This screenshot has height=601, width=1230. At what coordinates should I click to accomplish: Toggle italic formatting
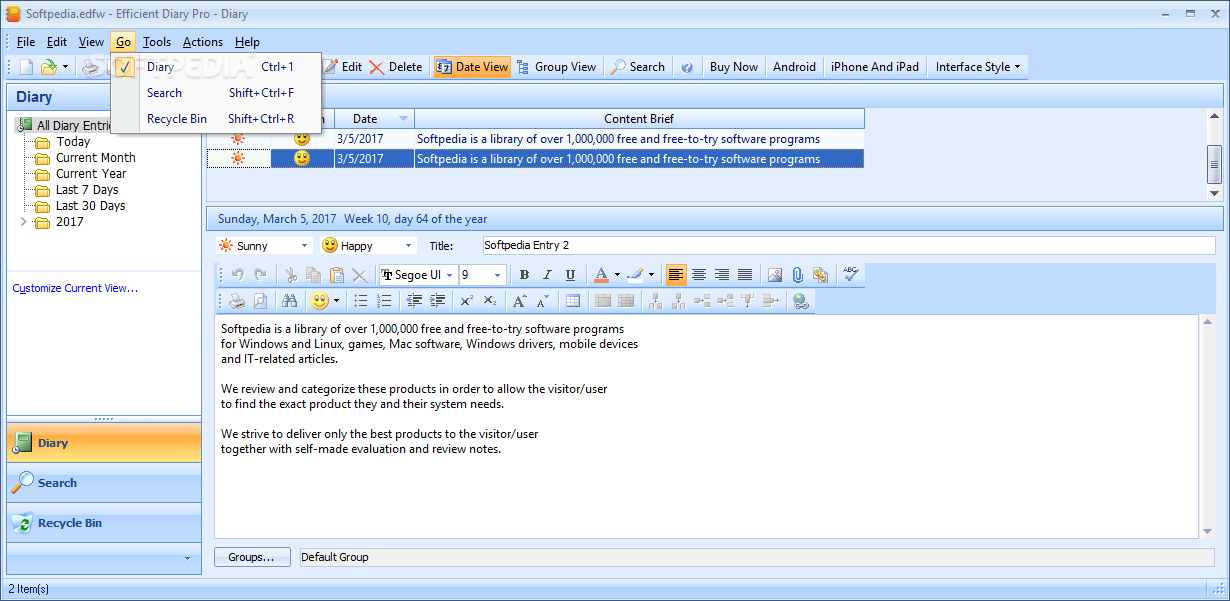tap(548, 275)
